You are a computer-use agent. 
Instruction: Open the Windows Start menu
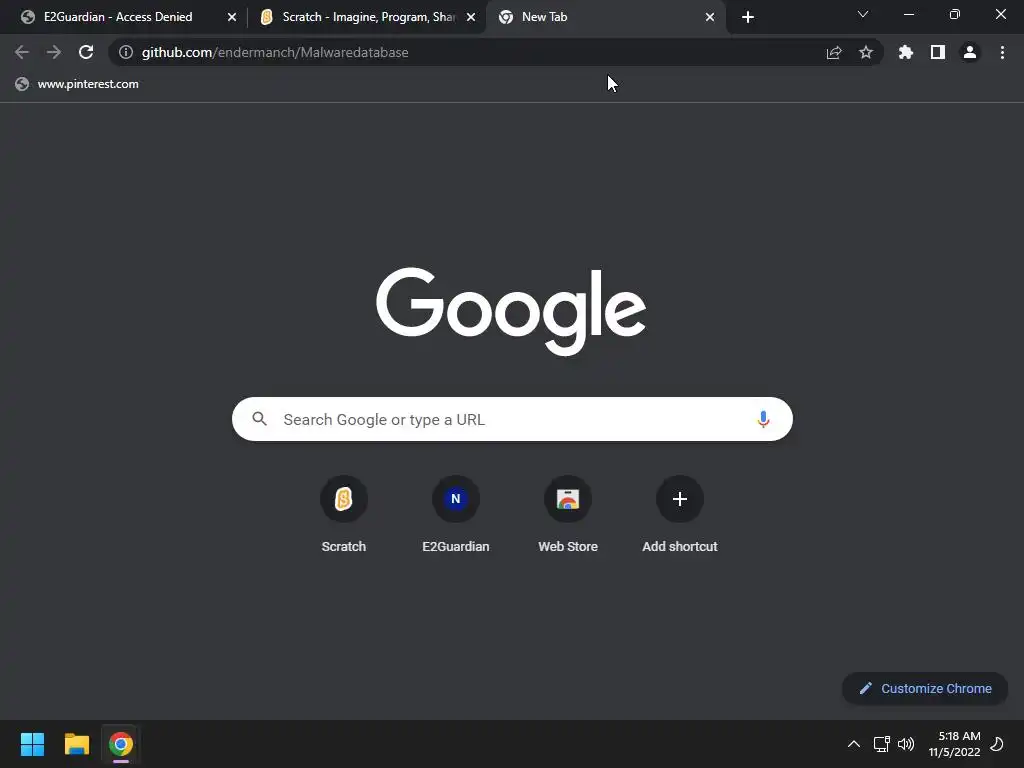tap(32, 744)
